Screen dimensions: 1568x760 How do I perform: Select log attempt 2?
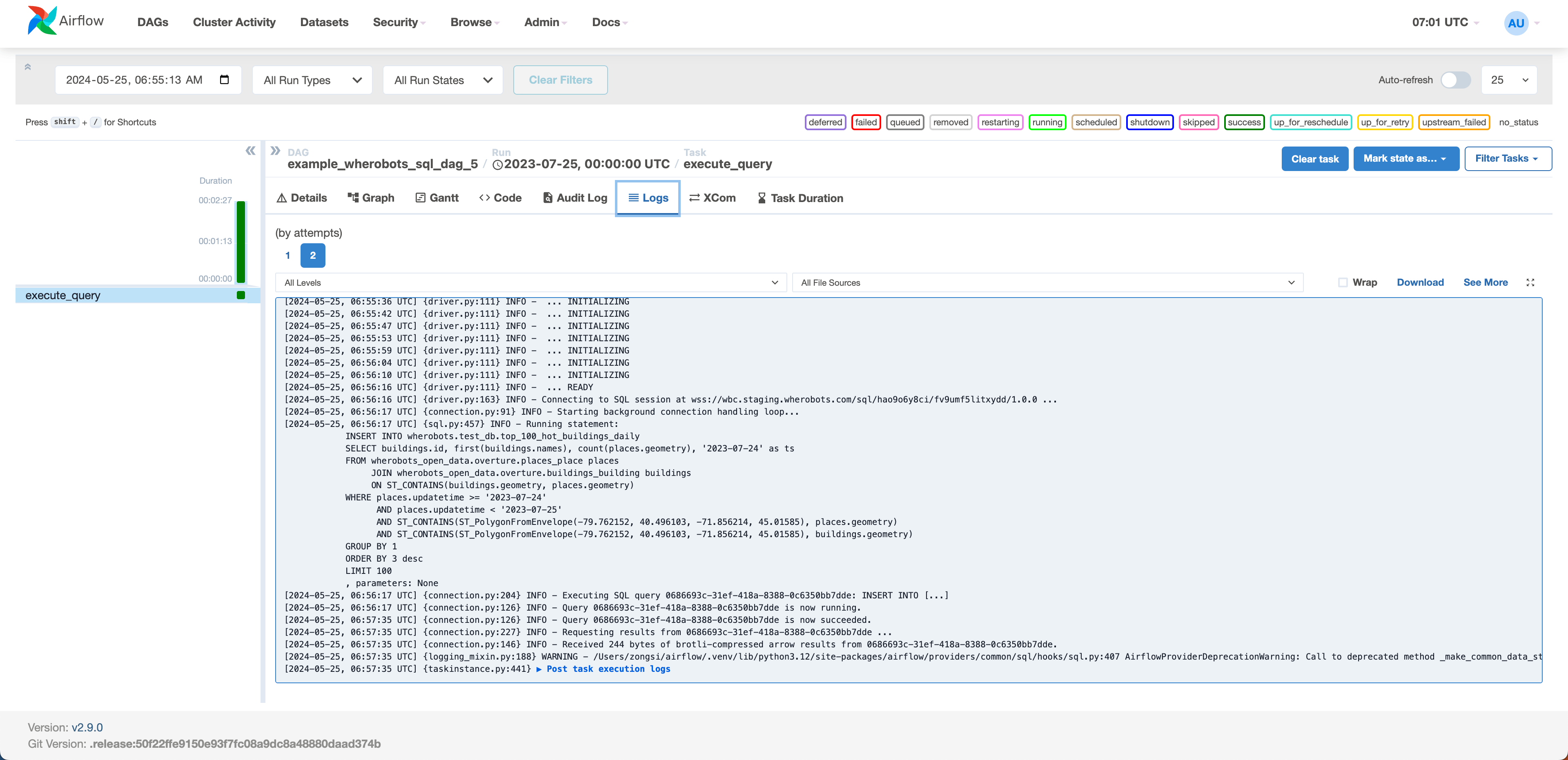tap(313, 256)
